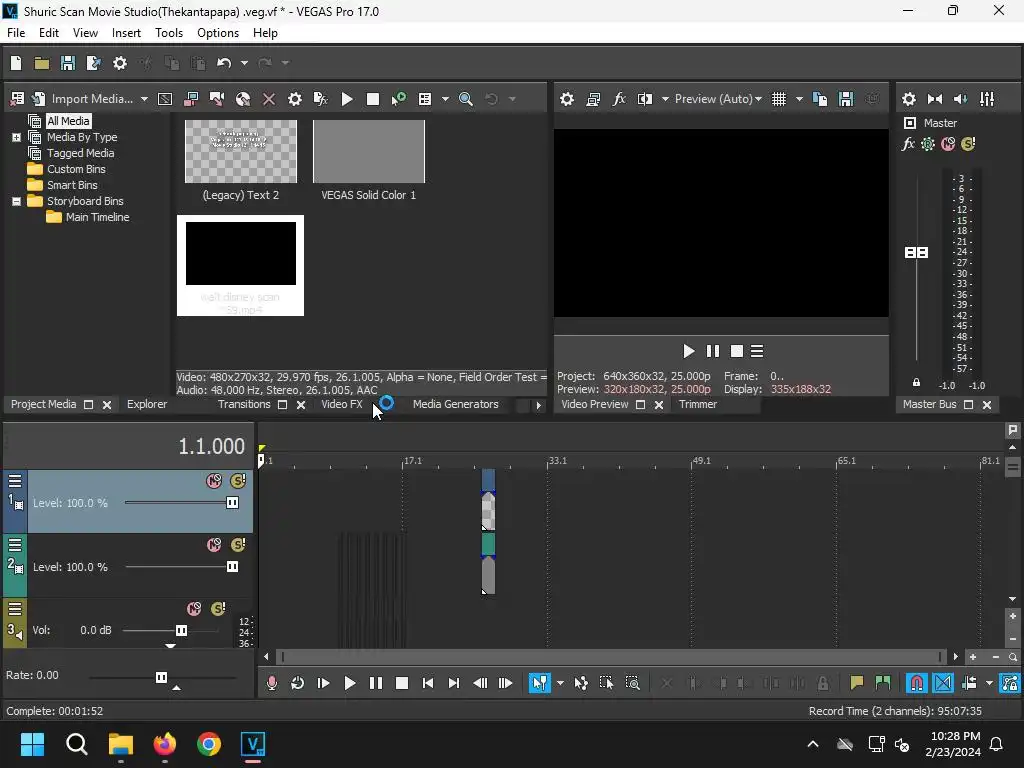1024x768 pixels.
Task: Open the media Views dropdown arrow
Action: tap(445, 99)
